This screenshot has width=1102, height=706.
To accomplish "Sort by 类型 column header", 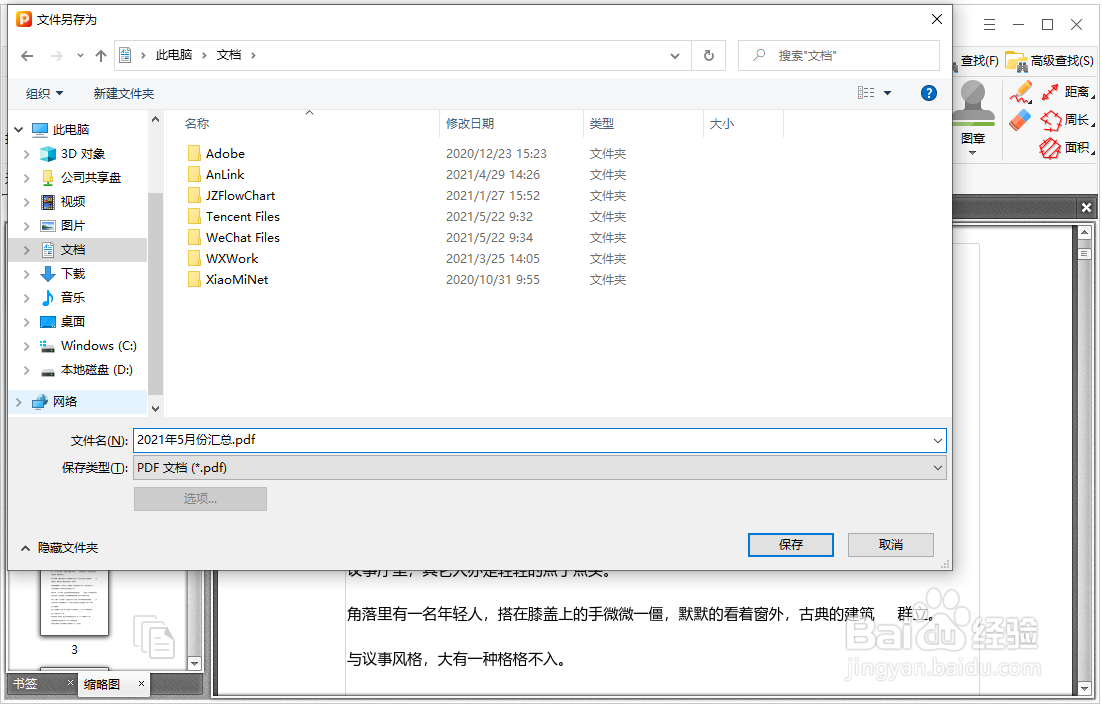I will pyautogui.click(x=602, y=124).
